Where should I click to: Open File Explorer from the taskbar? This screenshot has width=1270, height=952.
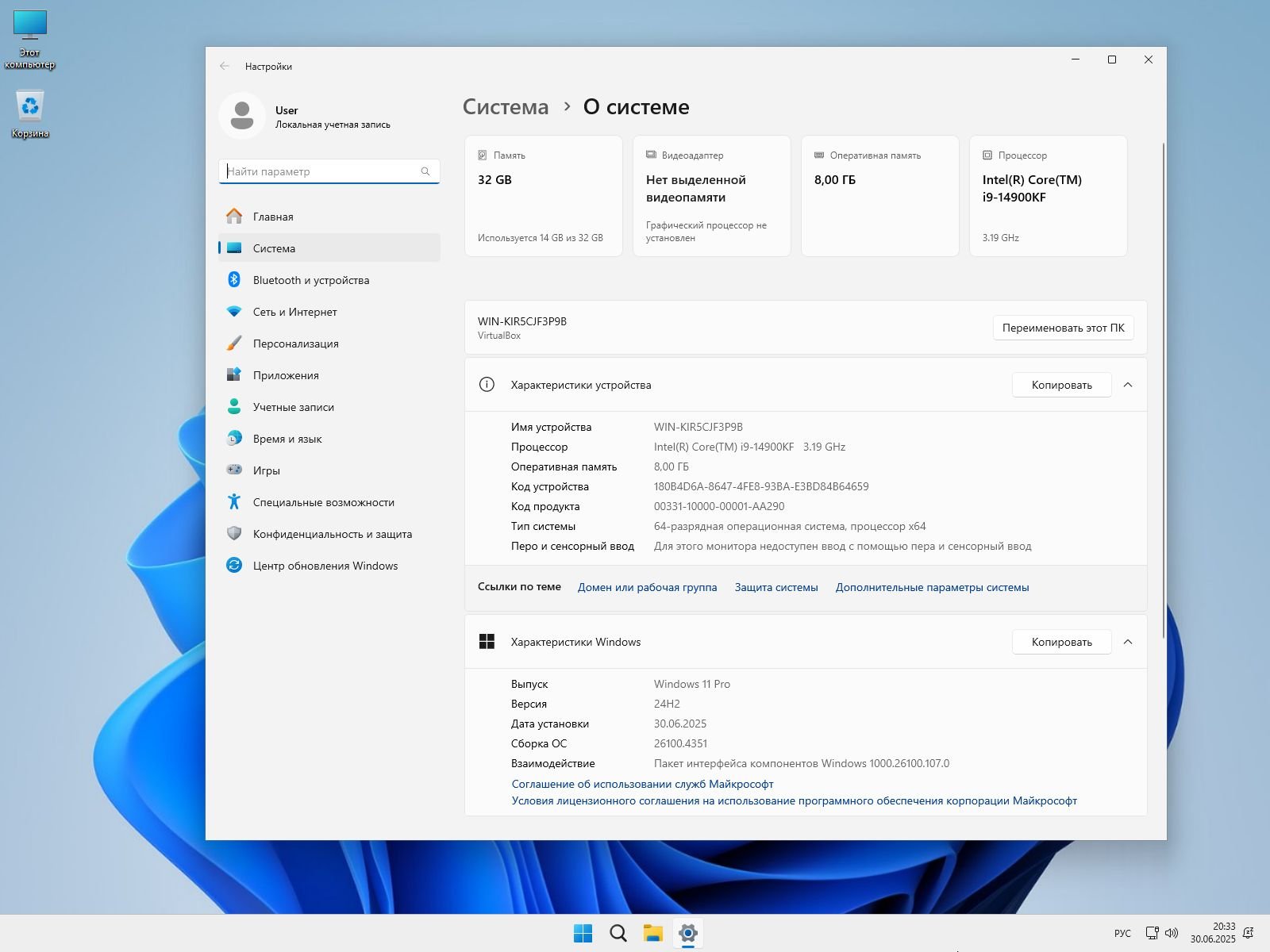652,933
